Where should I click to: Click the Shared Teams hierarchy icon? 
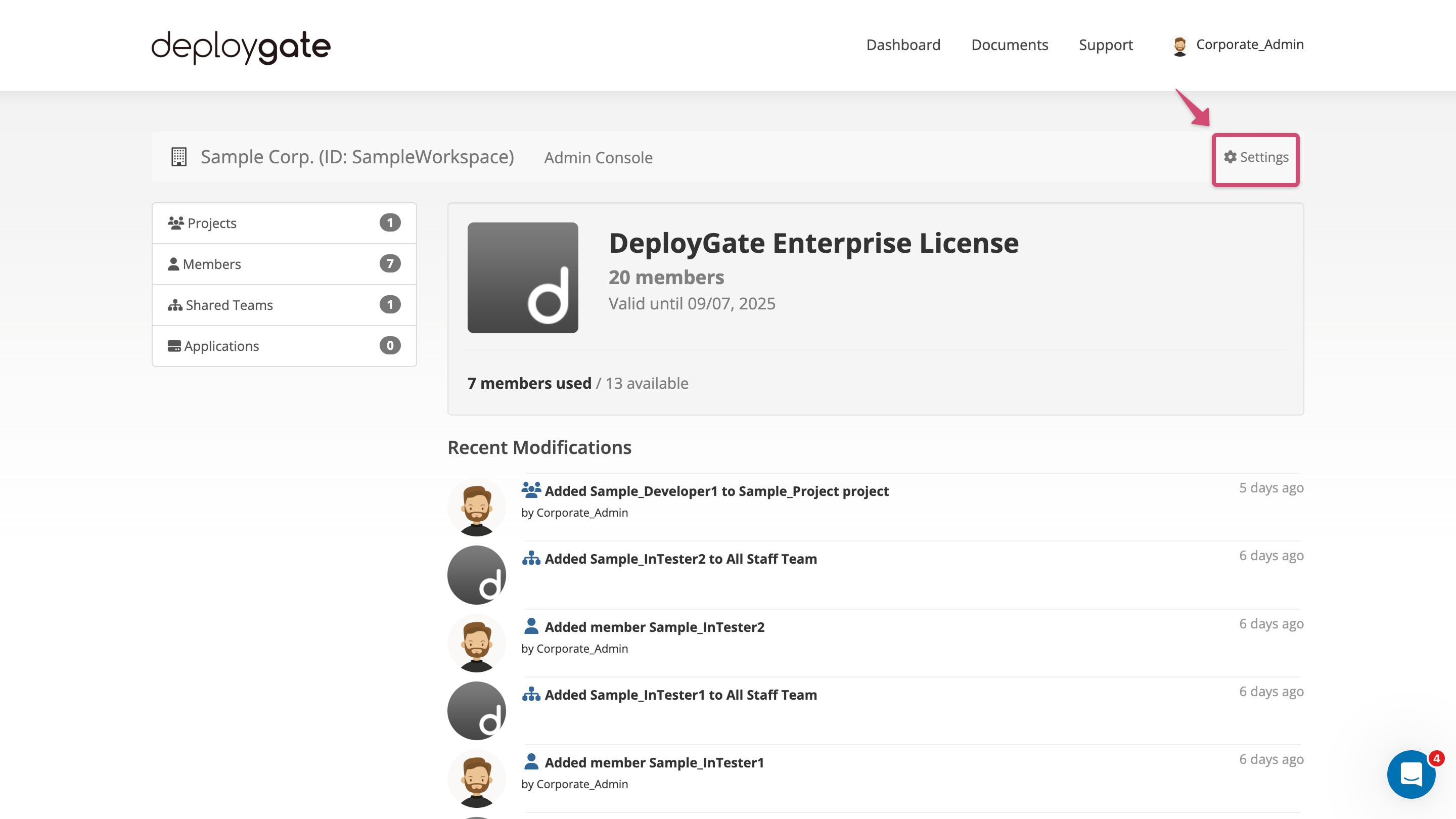174,305
